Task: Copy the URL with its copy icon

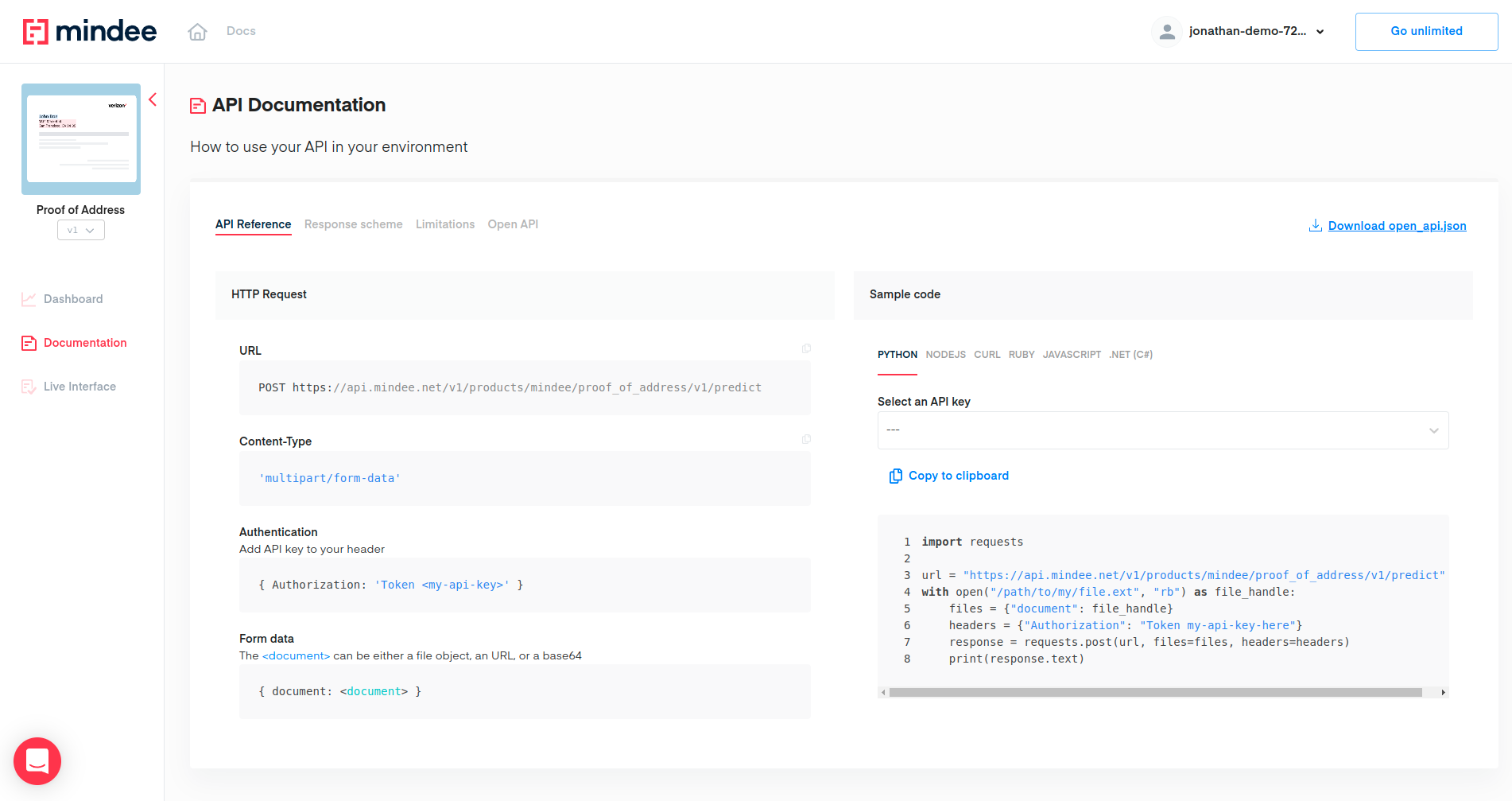Action: (806, 348)
